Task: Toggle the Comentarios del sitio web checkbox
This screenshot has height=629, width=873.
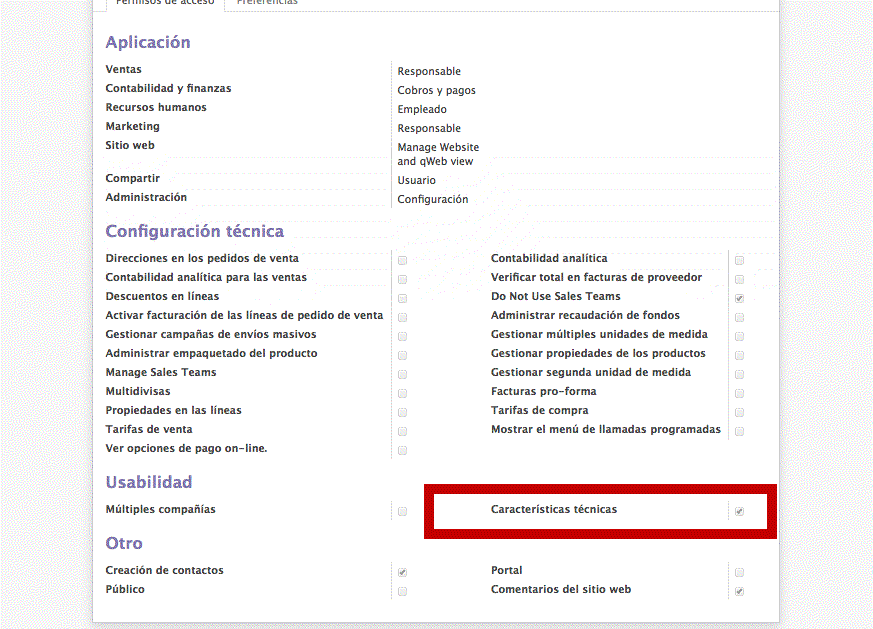Action: point(739,591)
